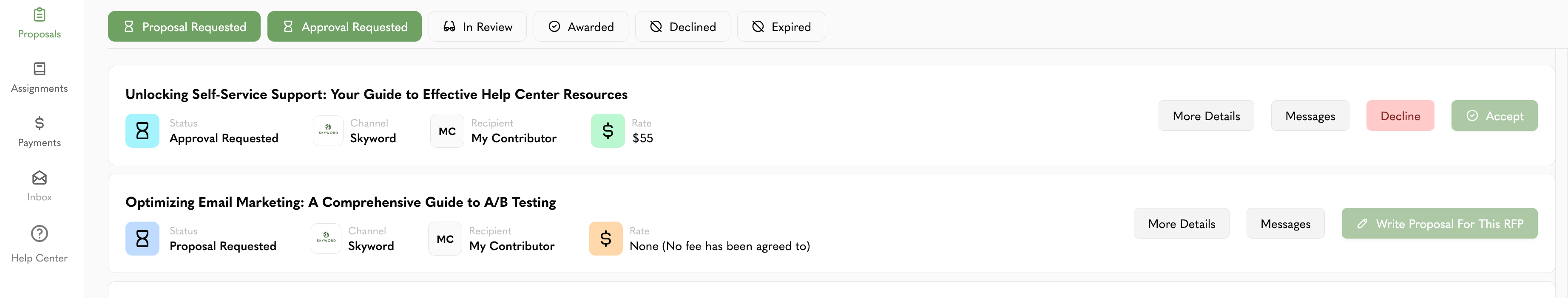The image size is (1568, 298).
Task: Toggle the Proposal Requested filter
Action: click(184, 26)
